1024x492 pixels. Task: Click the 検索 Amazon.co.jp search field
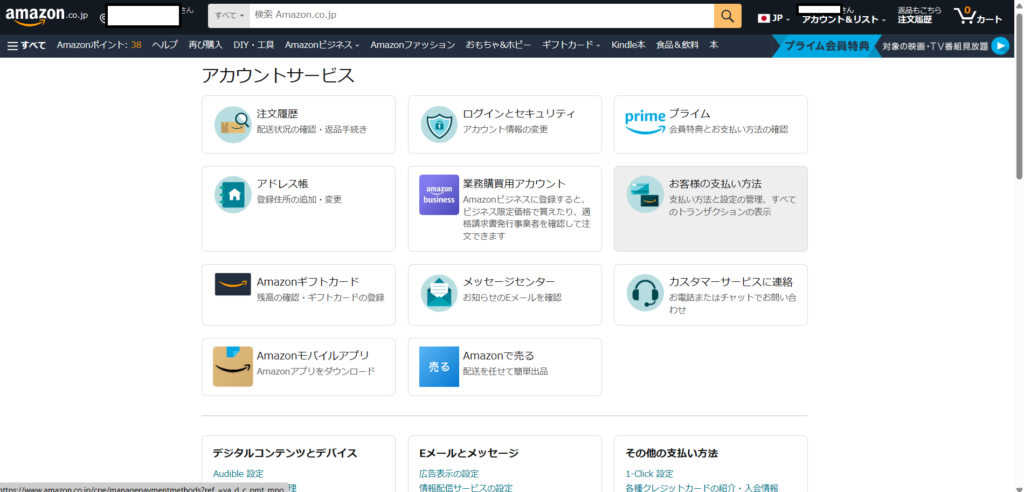tap(481, 16)
